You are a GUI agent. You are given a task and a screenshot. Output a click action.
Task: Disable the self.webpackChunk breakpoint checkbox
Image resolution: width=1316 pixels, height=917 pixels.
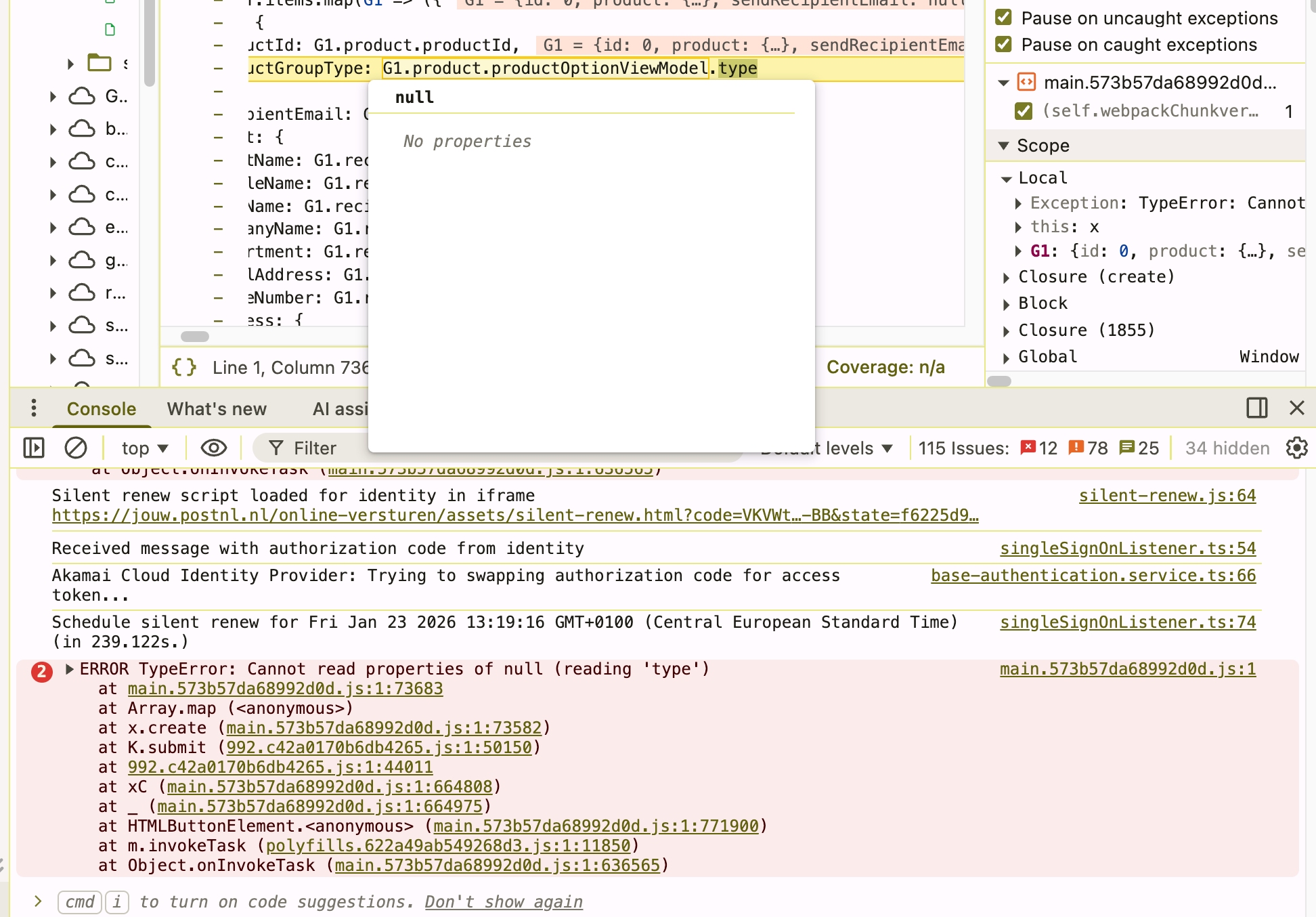1024,111
